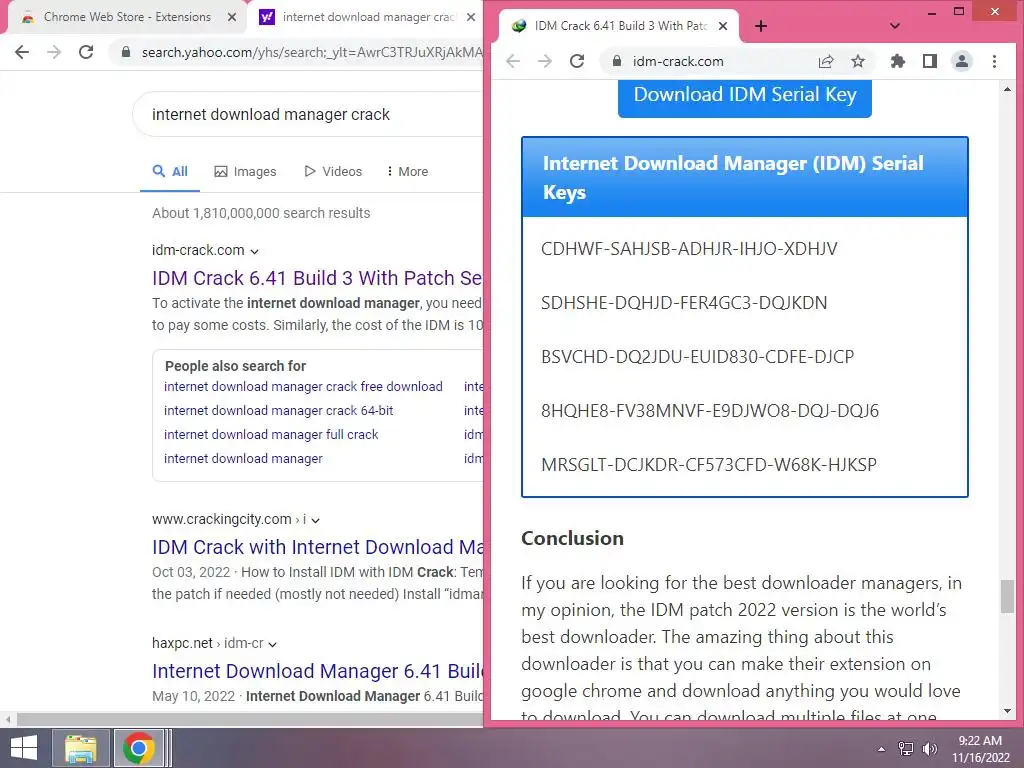Close the internet download manager crack tab

click(471, 17)
